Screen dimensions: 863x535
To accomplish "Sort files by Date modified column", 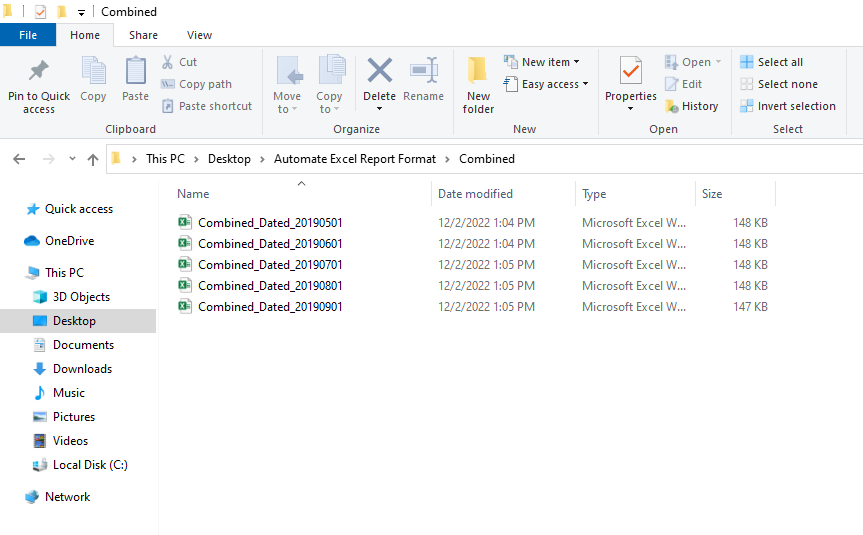I will coord(475,194).
